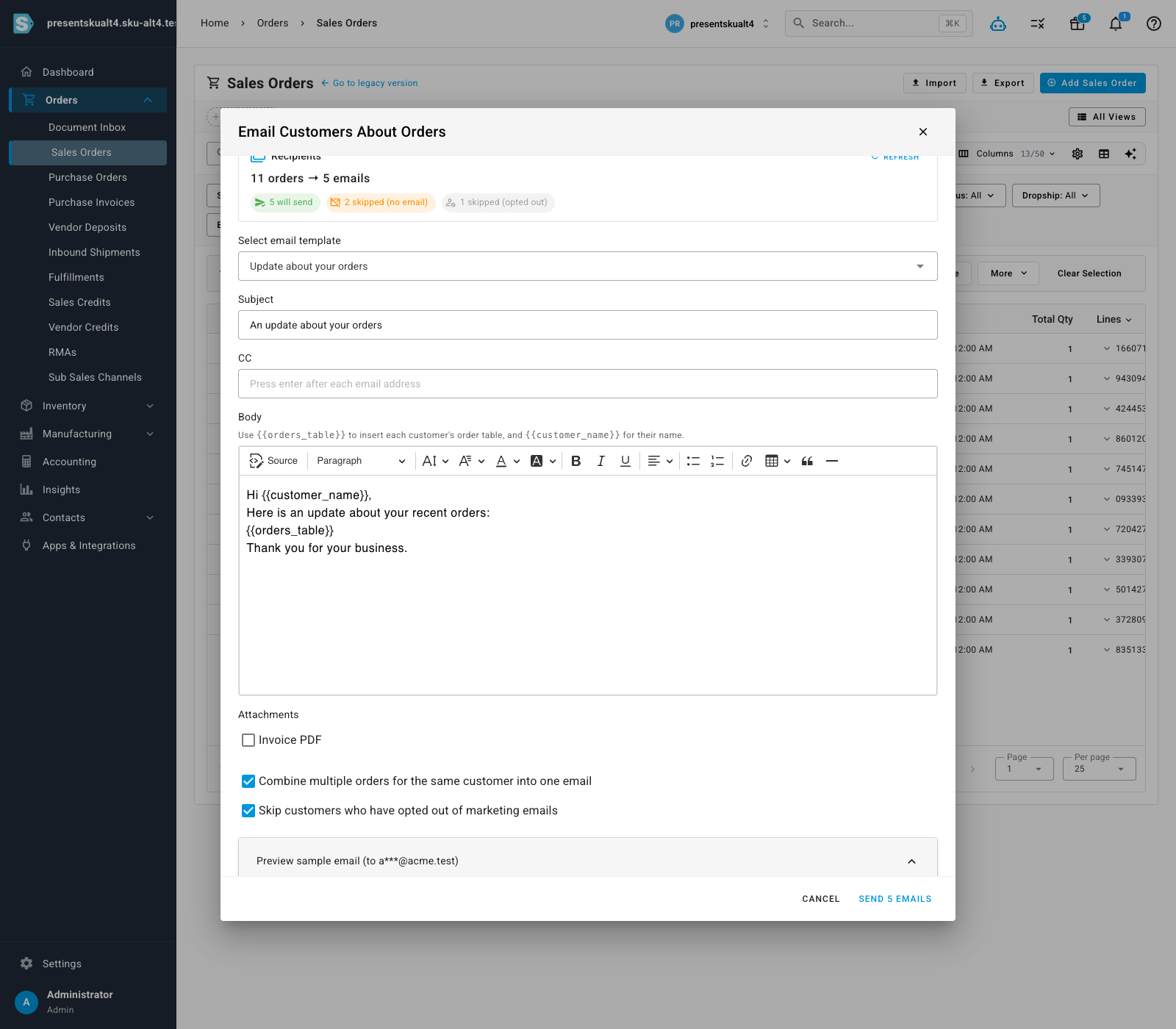The height and width of the screenshot is (1029, 1176).
Task: Collapse the Orders sidebar section
Action: pos(88,100)
